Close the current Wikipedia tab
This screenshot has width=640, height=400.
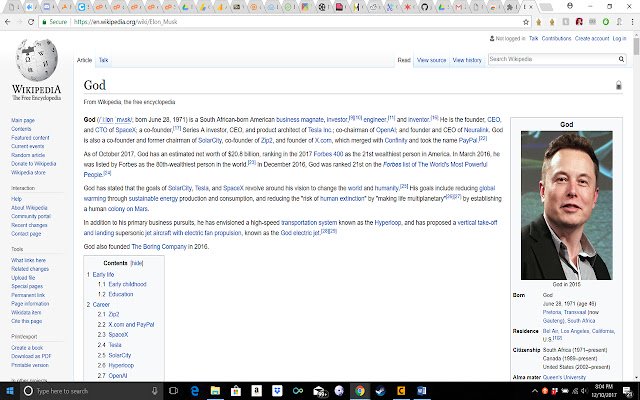click(x=531, y=7)
